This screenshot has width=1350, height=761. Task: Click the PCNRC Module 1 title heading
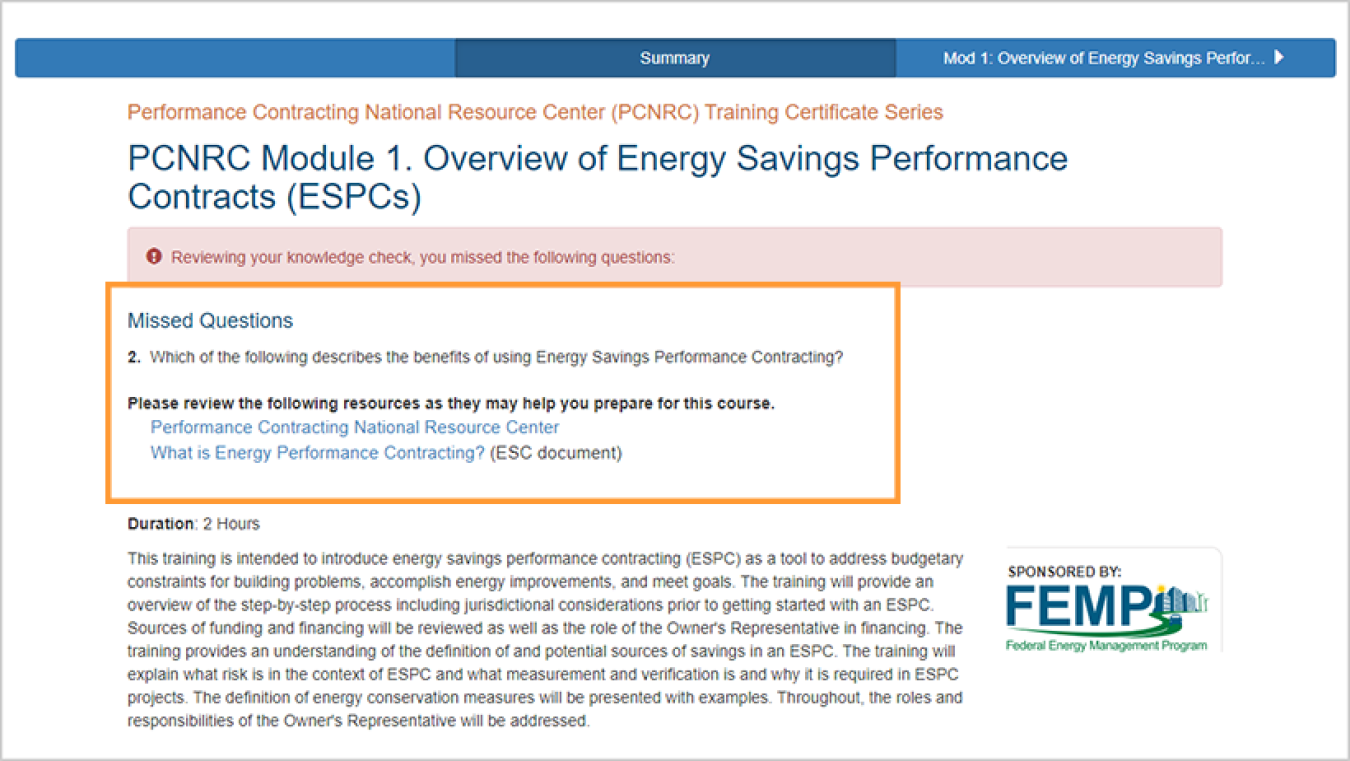(x=597, y=177)
